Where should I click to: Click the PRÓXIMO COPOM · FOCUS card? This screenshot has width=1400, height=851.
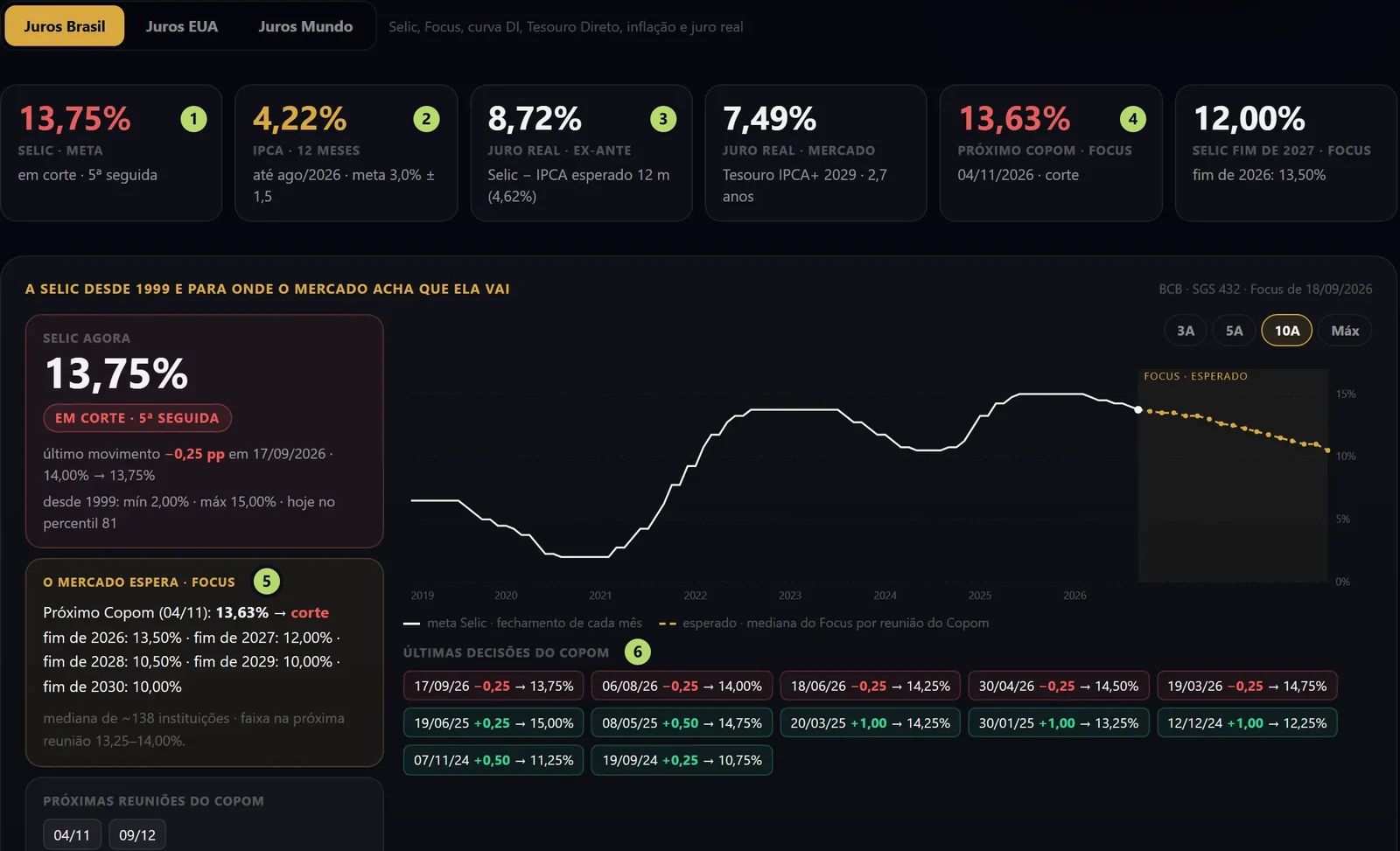[x=1051, y=153]
